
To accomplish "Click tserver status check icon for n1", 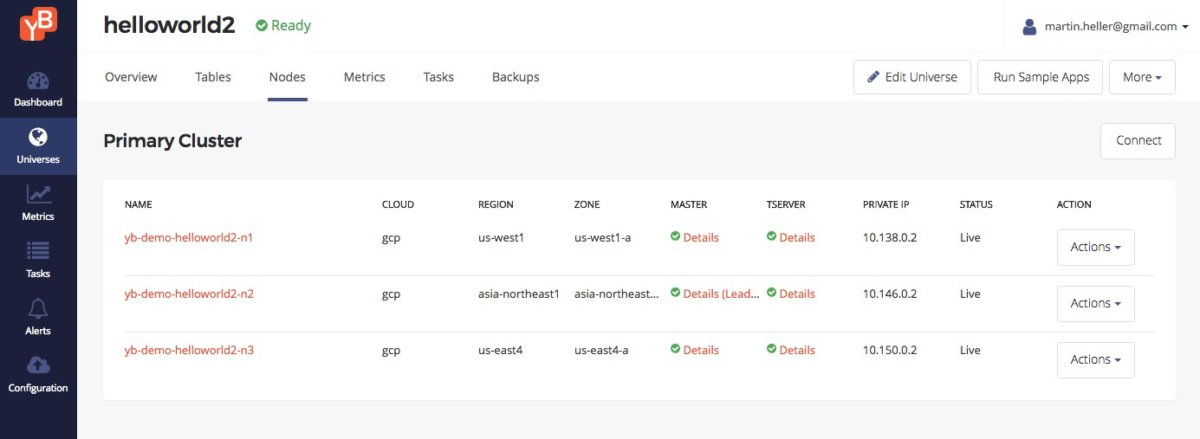I will 771,237.
